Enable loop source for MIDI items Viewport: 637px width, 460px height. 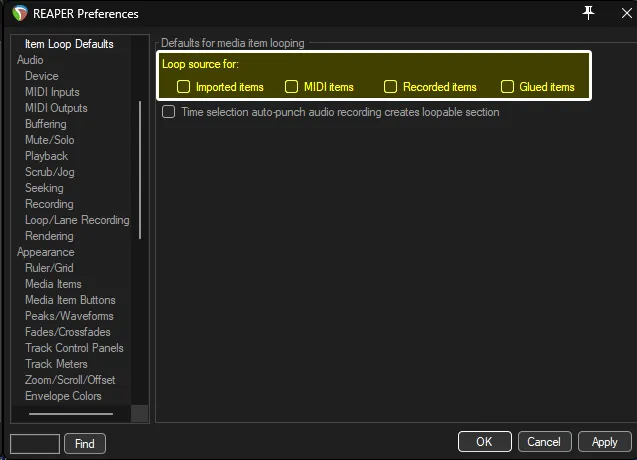click(291, 87)
